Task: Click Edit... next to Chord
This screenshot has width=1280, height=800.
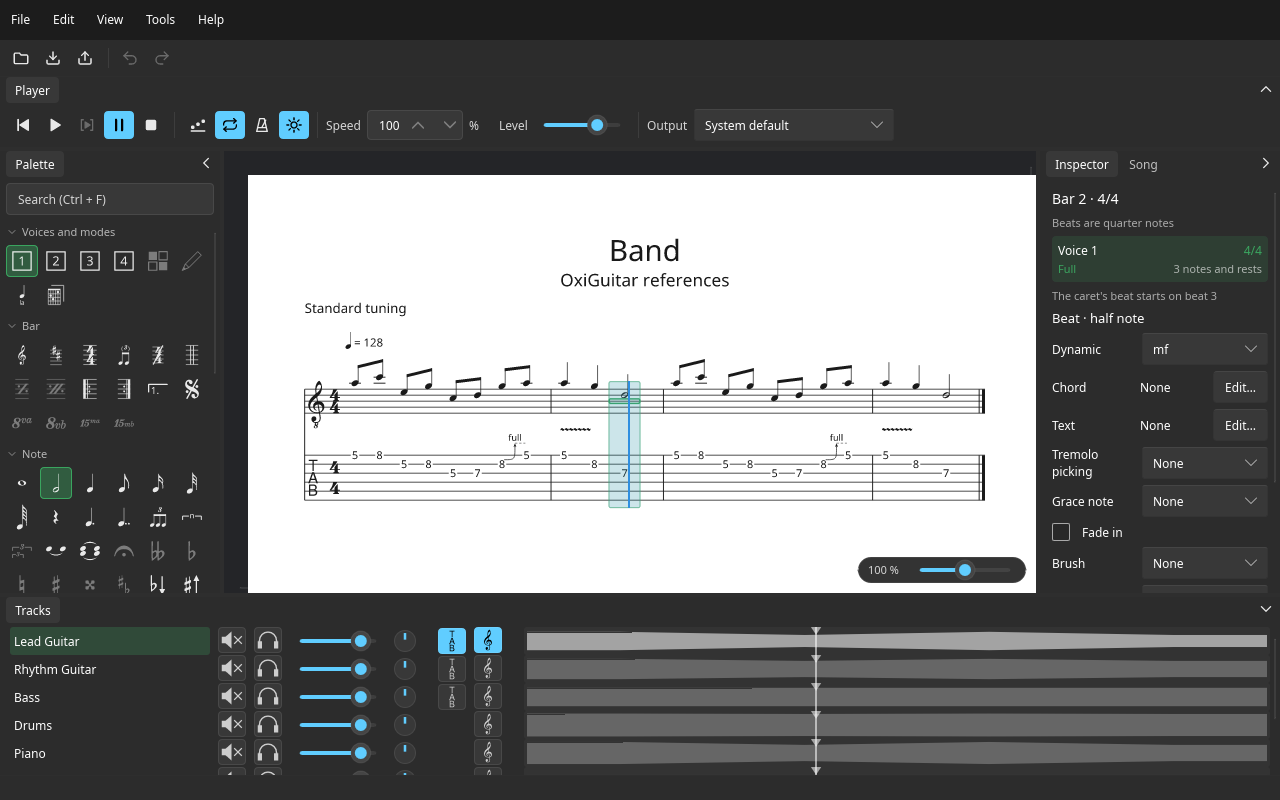Action: [x=1240, y=387]
